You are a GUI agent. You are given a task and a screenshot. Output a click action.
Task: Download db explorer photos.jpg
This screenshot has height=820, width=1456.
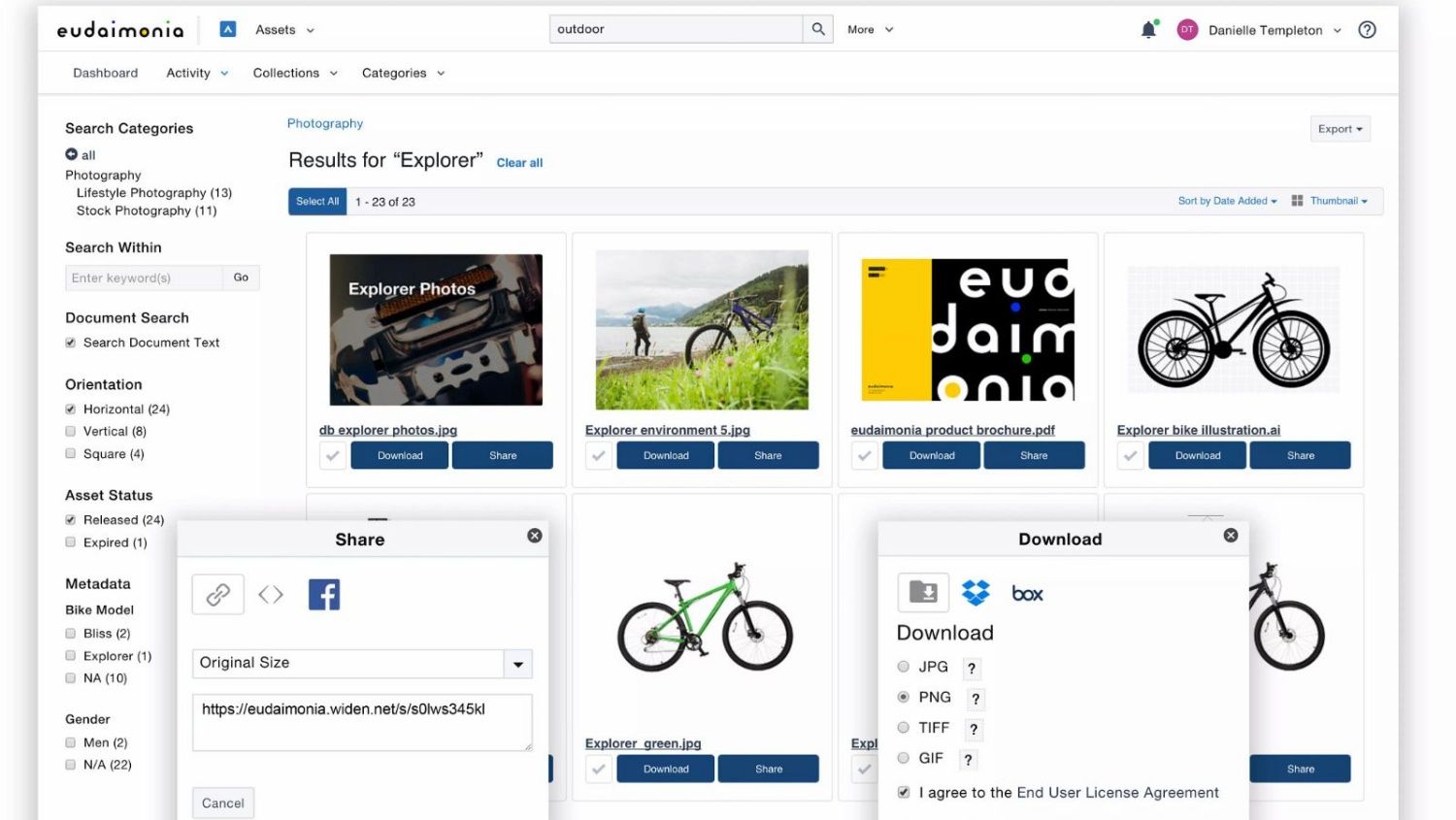(400, 455)
